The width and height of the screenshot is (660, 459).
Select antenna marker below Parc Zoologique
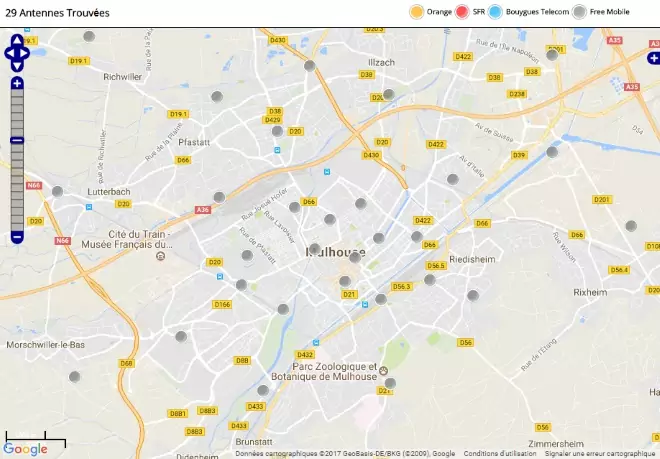(390, 383)
